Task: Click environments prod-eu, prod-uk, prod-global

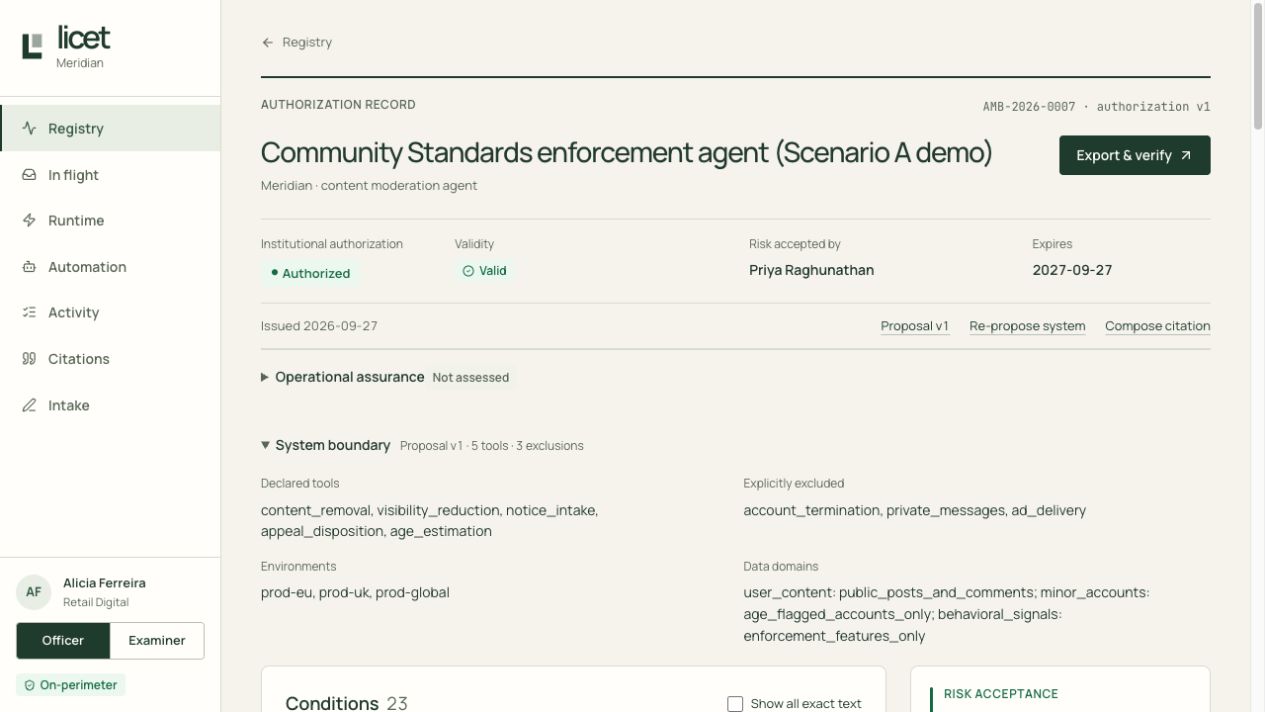Action: (x=355, y=592)
